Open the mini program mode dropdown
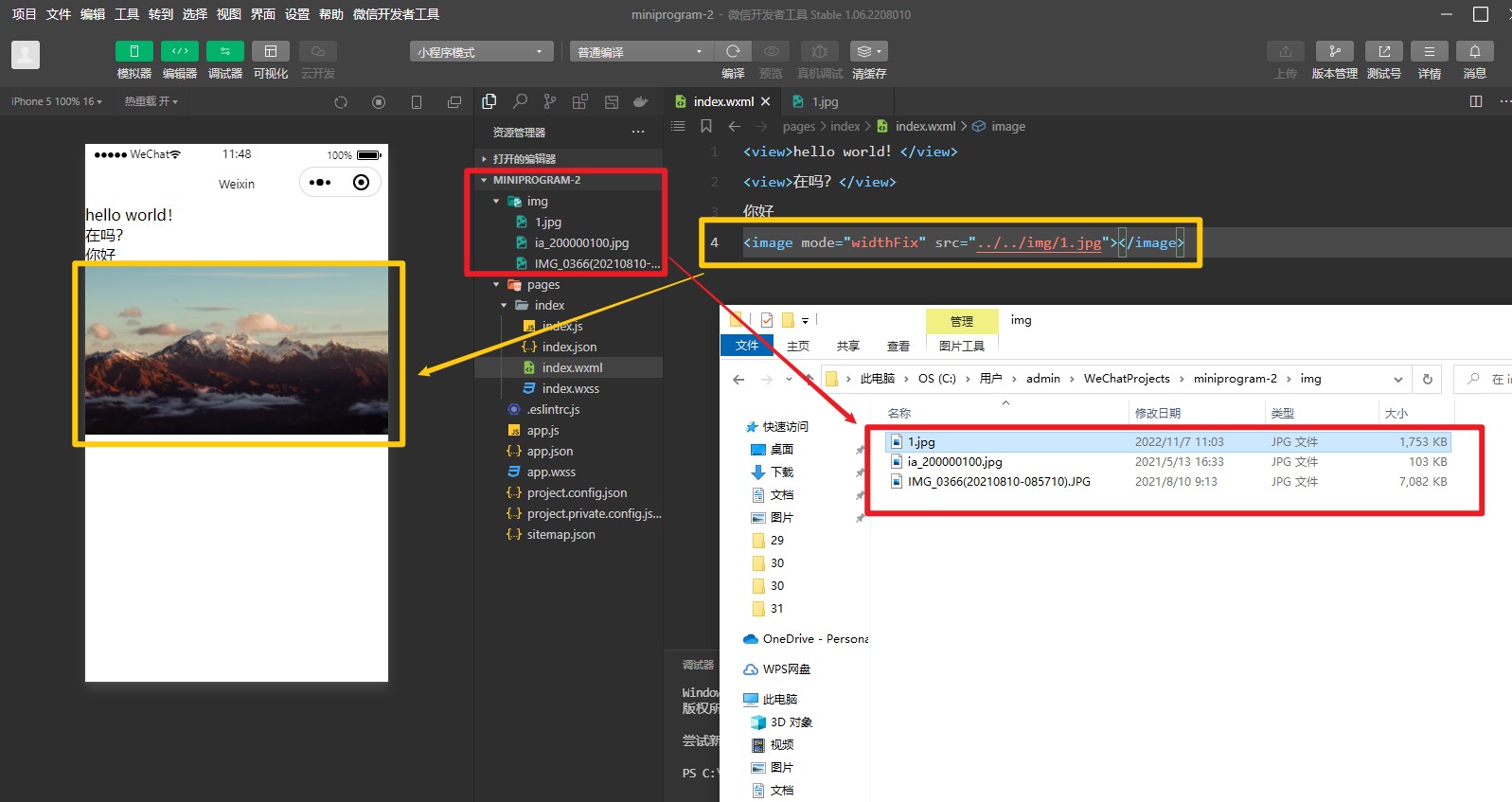Viewport: 1512px width, 802px height. click(482, 52)
